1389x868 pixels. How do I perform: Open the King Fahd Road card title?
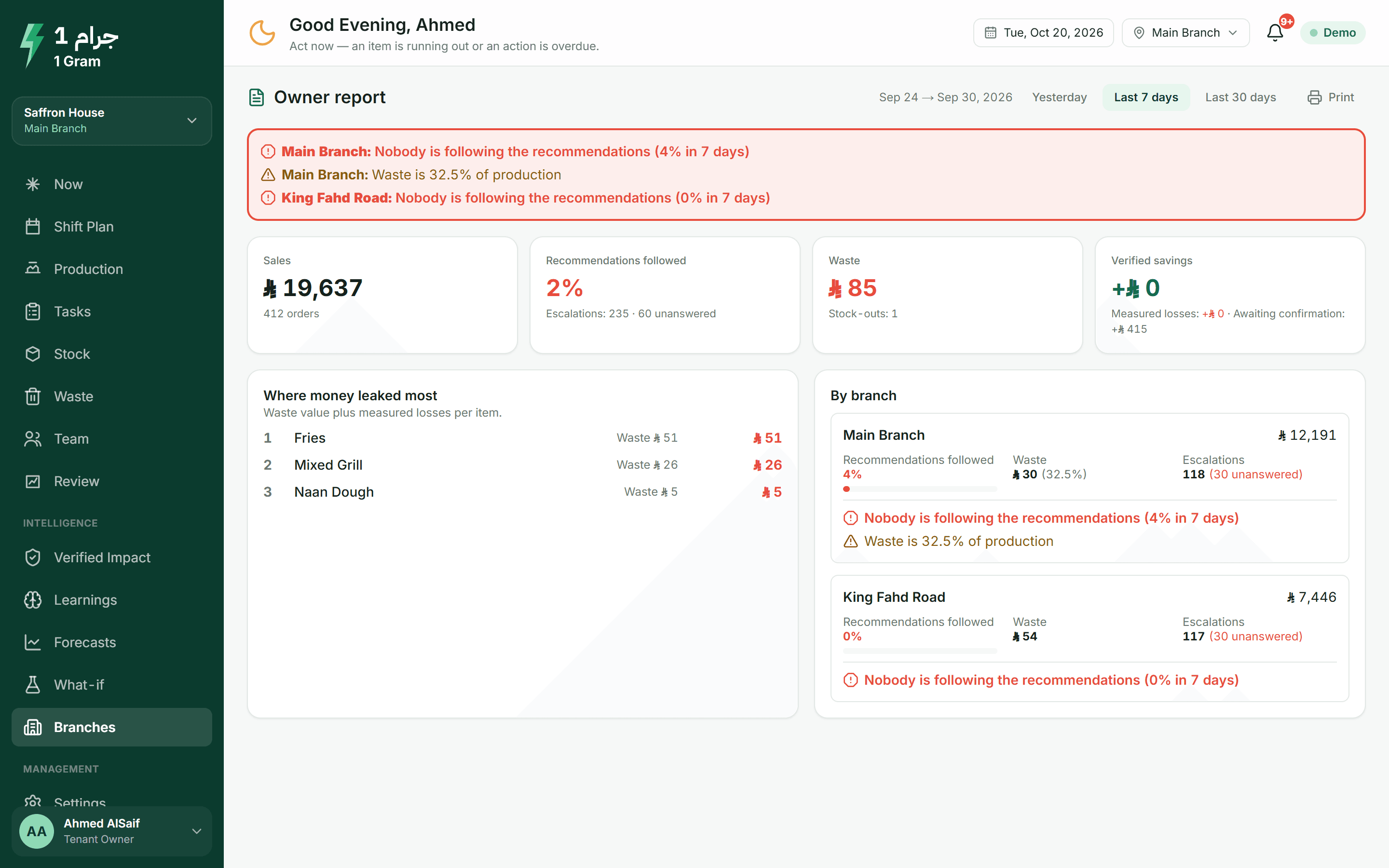point(894,597)
